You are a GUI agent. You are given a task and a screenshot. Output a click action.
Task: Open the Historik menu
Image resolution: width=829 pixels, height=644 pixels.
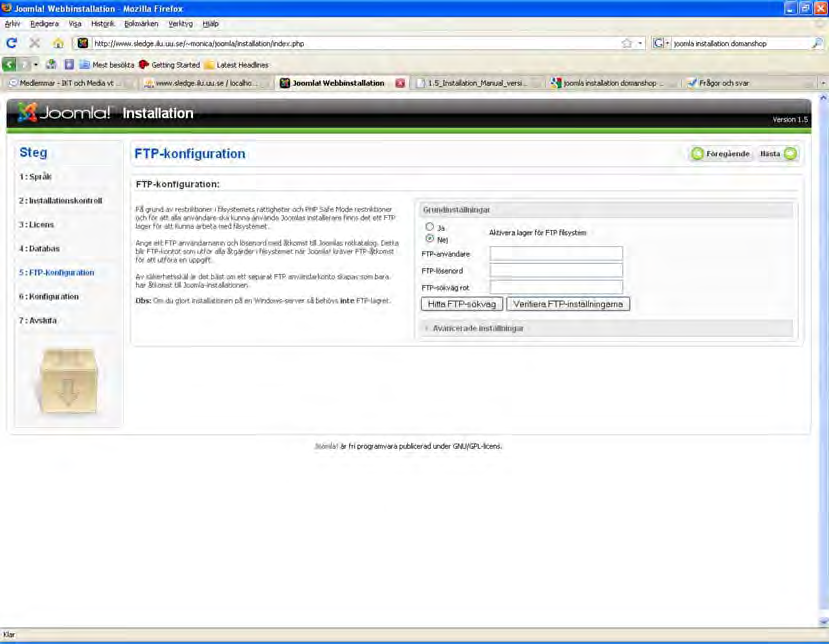coord(103,24)
